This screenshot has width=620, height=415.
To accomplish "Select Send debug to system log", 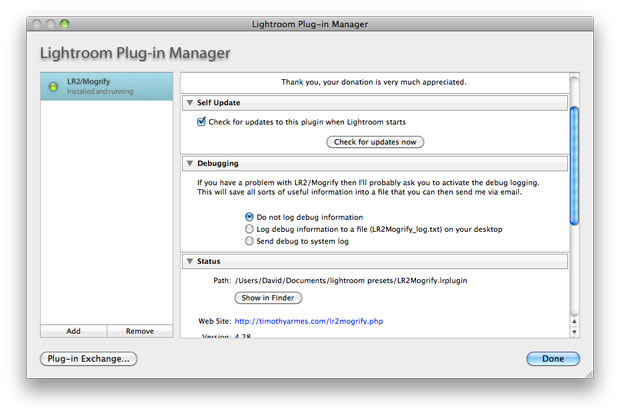I will click(x=249, y=241).
